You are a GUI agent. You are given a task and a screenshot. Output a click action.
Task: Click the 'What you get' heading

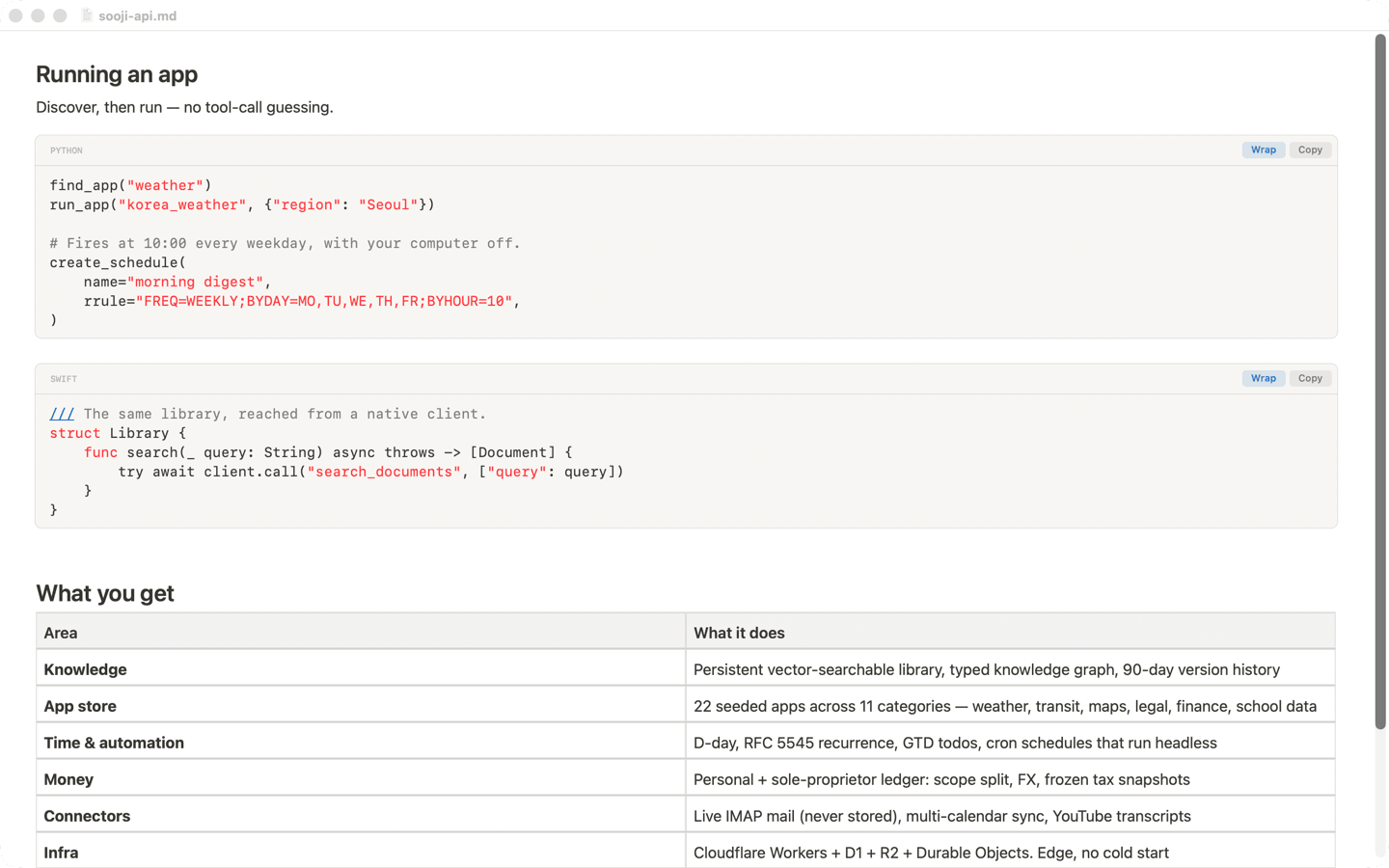tap(105, 593)
